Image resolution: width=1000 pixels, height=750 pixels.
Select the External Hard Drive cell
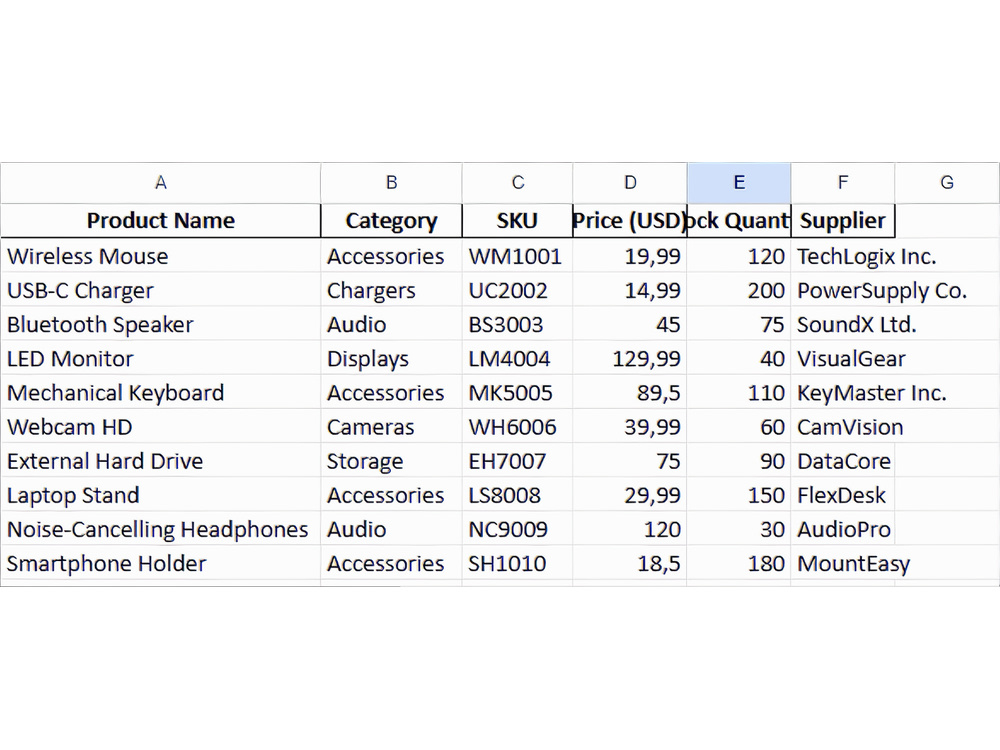161,461
